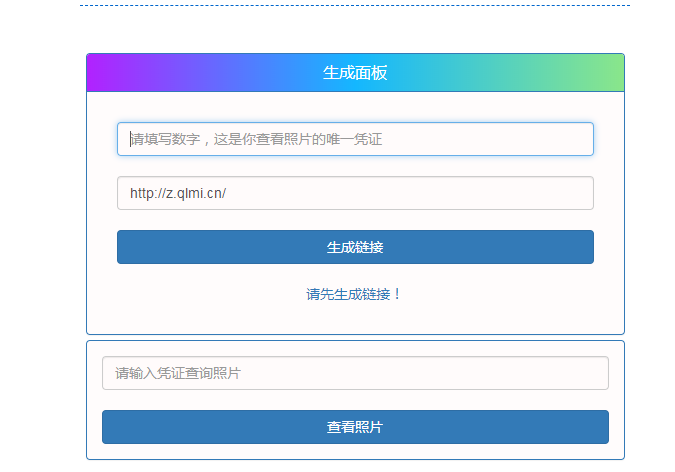675x472 pixels.
Task: Click empty space right of URL text
Action: tap(450, 193)
